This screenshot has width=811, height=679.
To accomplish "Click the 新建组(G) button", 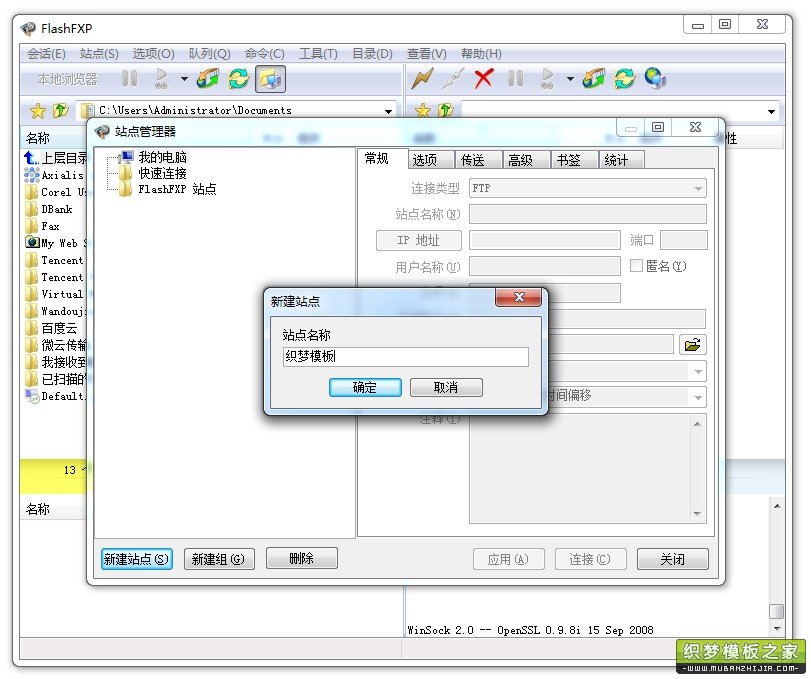I will [x=218, y=558].
